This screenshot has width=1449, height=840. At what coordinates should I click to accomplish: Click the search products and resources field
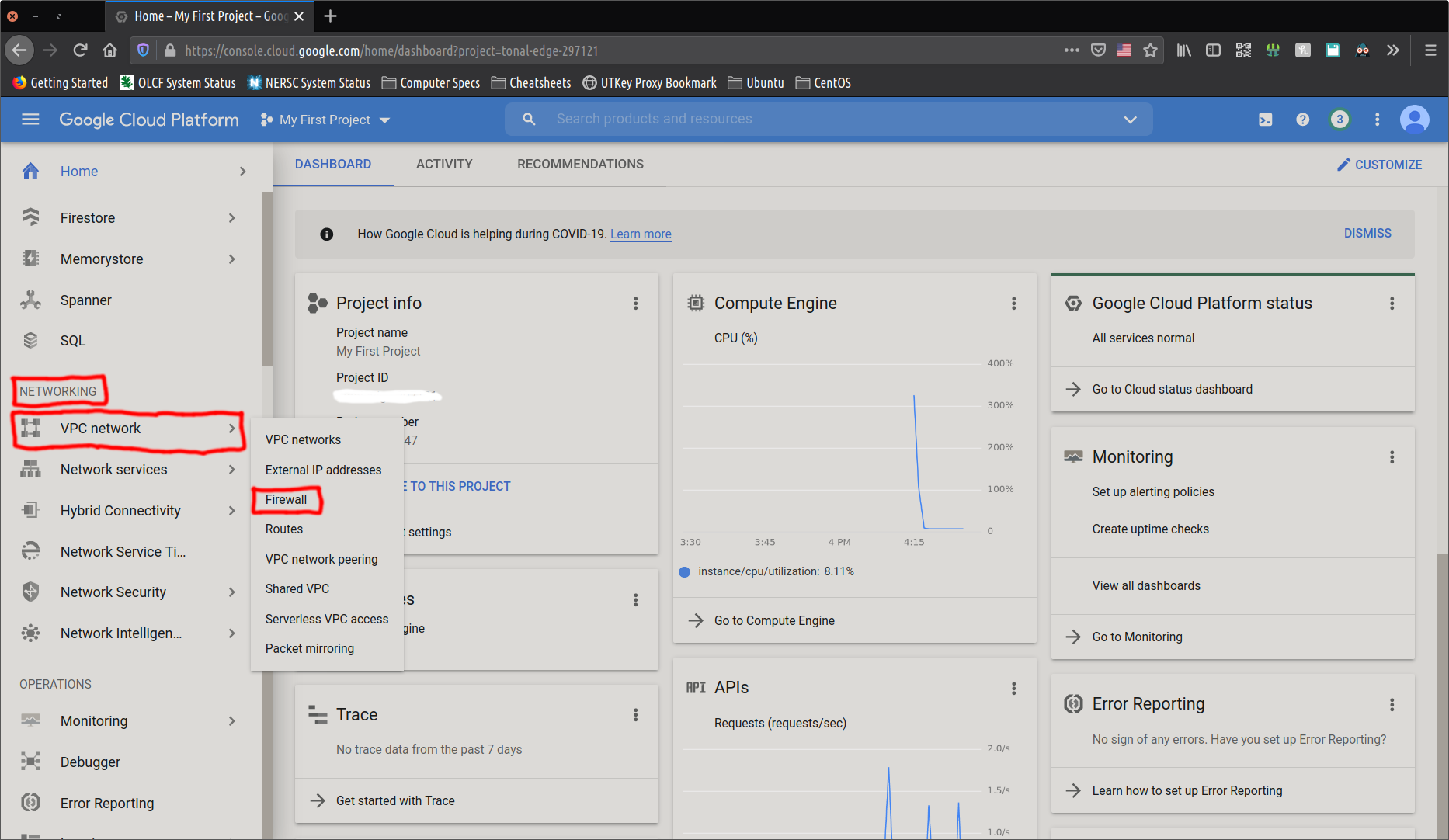click(829, 120)
